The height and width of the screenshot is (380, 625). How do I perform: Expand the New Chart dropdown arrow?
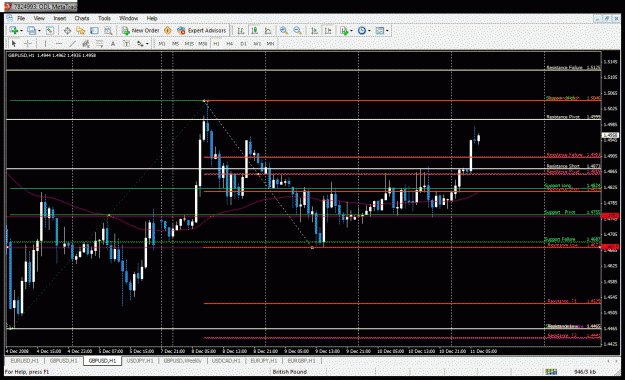click(22, 31)
